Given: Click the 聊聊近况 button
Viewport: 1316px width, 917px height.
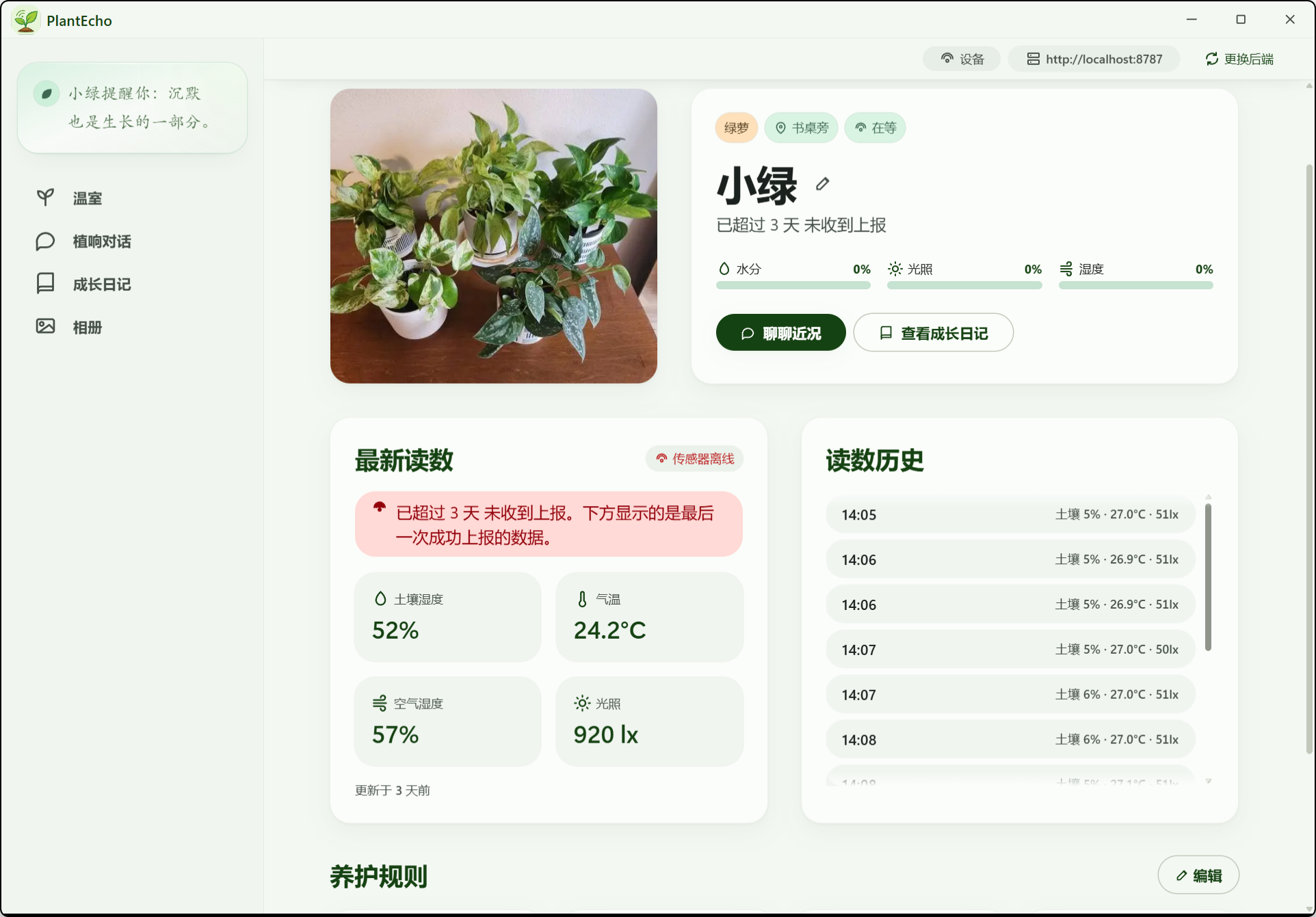Looking at the screenshot, I should pos(781,333).
